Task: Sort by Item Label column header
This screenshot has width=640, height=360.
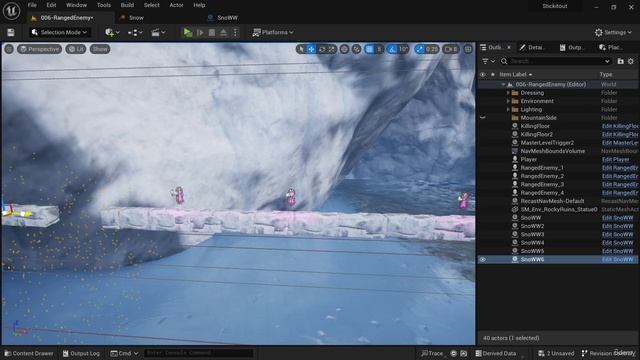Action: point(516,74)
